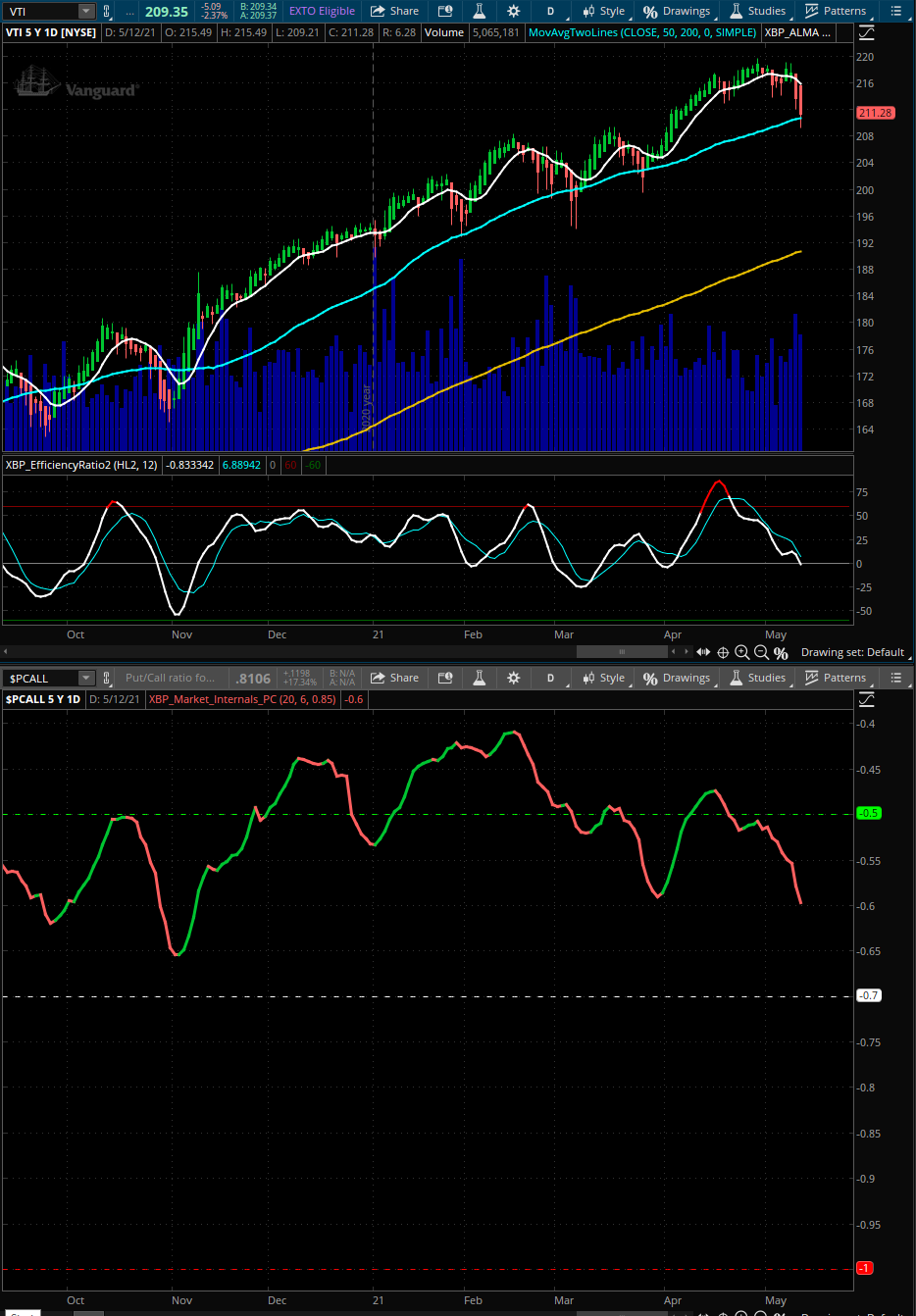Click the flask icon in VTI toolbar
The width and height of the screenshot is (916, 1316).
(x=480, y=12)
